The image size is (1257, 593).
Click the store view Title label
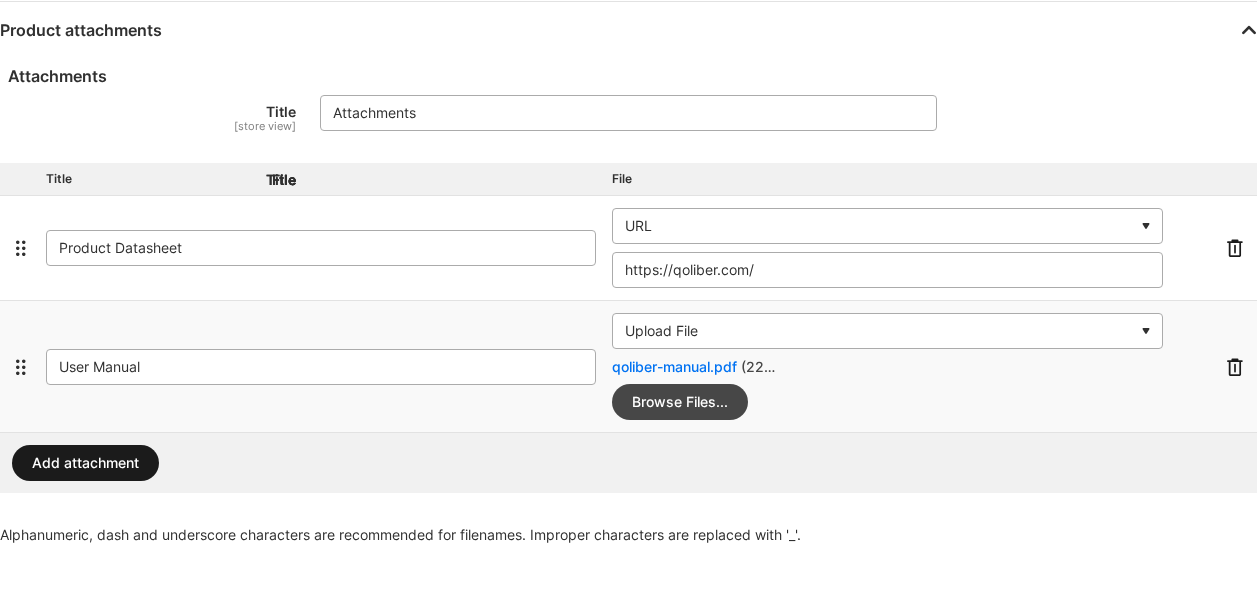pos(280,112)
